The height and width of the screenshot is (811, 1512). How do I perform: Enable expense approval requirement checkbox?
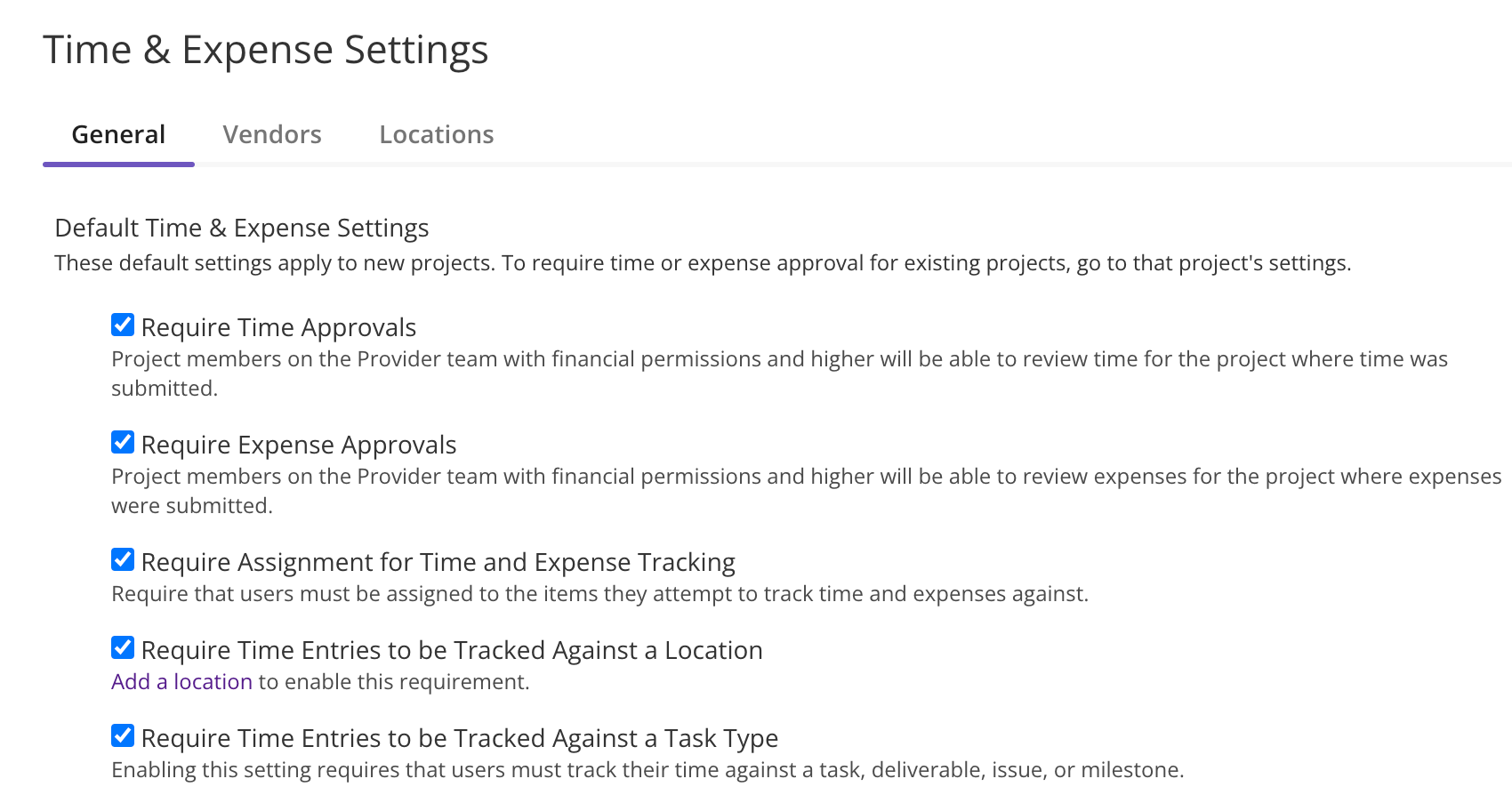click(x=123, y=442)
